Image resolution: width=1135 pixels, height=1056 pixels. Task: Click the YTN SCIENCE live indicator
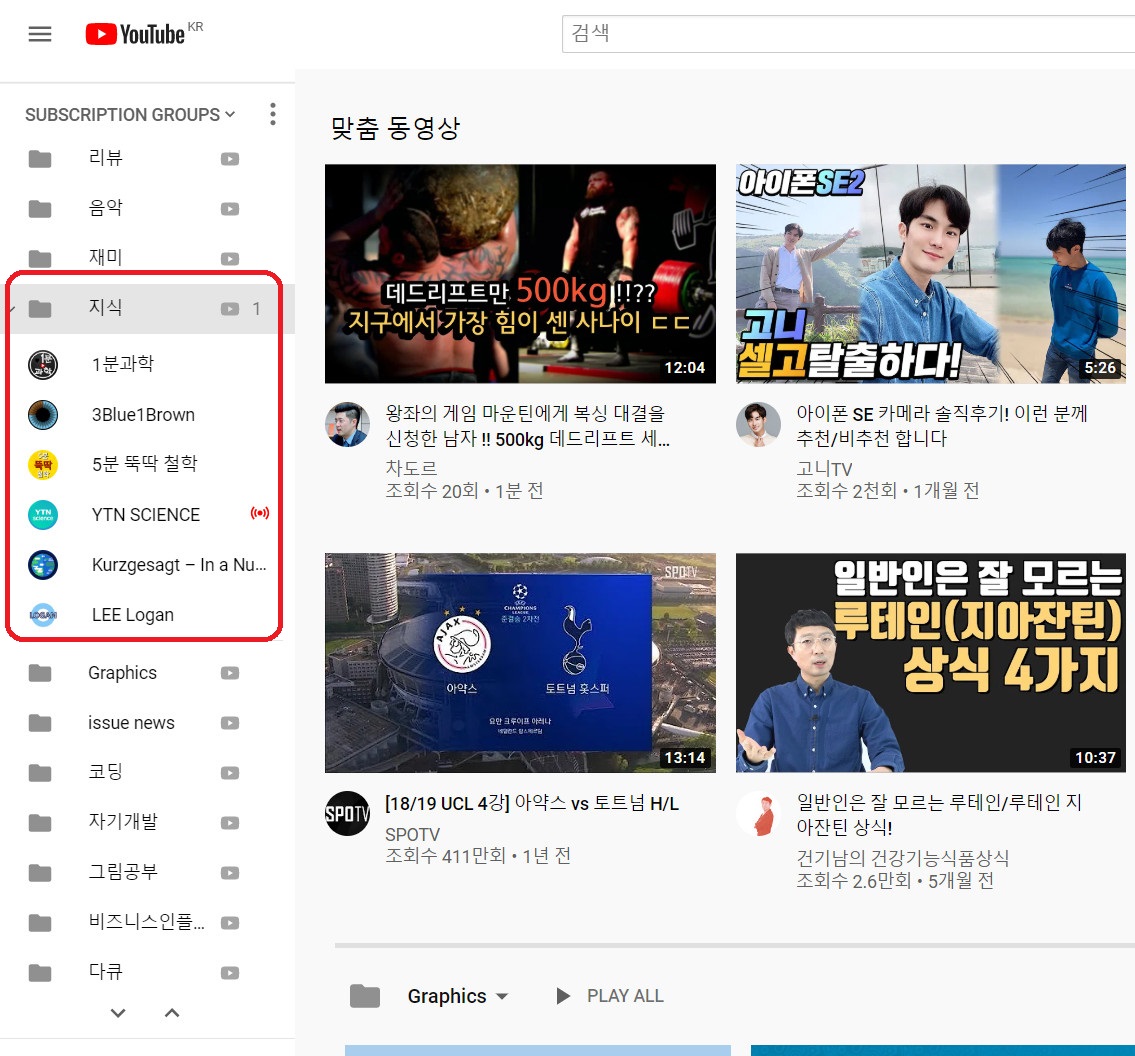pyautogui.click(x=260, y=513)
